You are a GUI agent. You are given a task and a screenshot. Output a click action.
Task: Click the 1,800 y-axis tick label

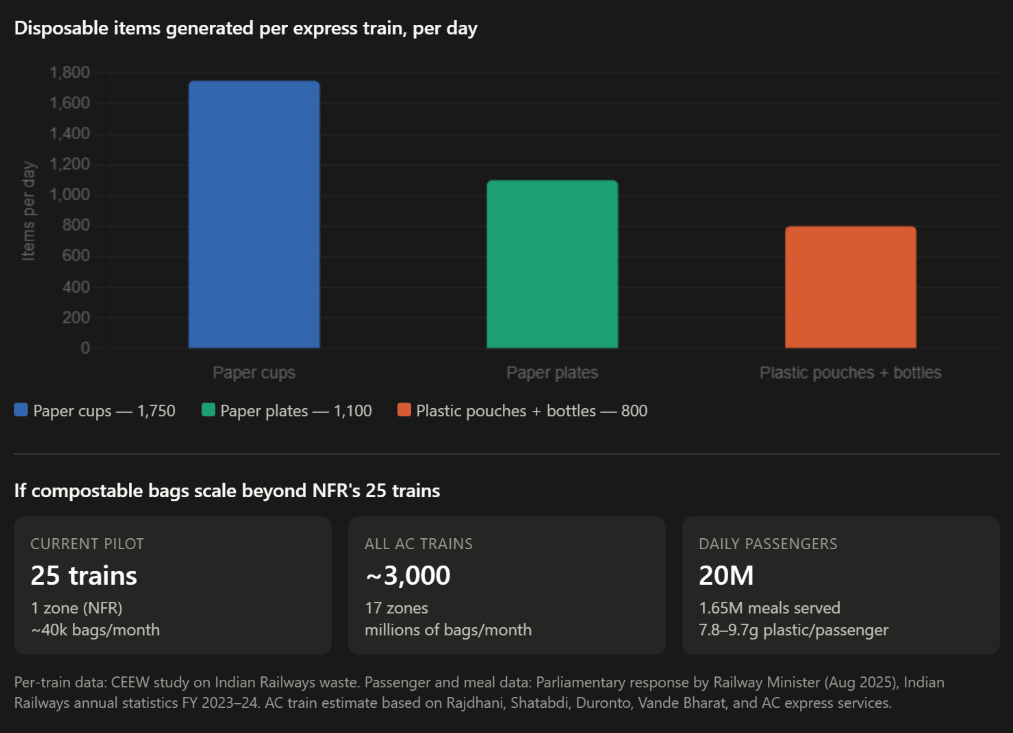coord(69,73)
